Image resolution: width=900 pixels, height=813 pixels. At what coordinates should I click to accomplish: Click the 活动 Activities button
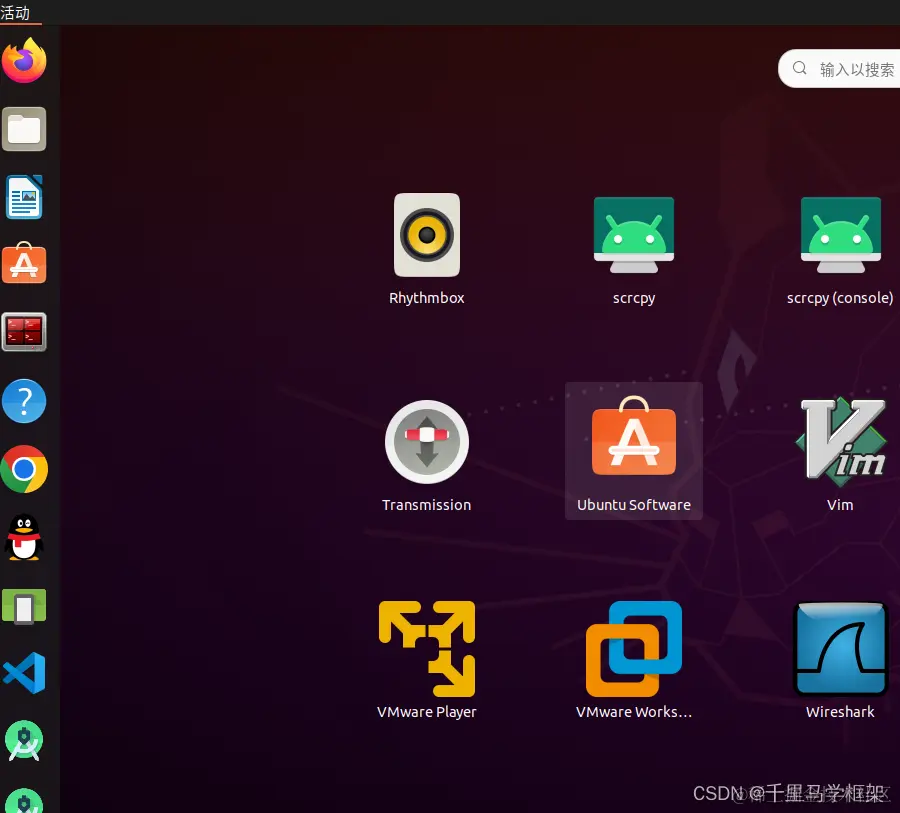15,13
